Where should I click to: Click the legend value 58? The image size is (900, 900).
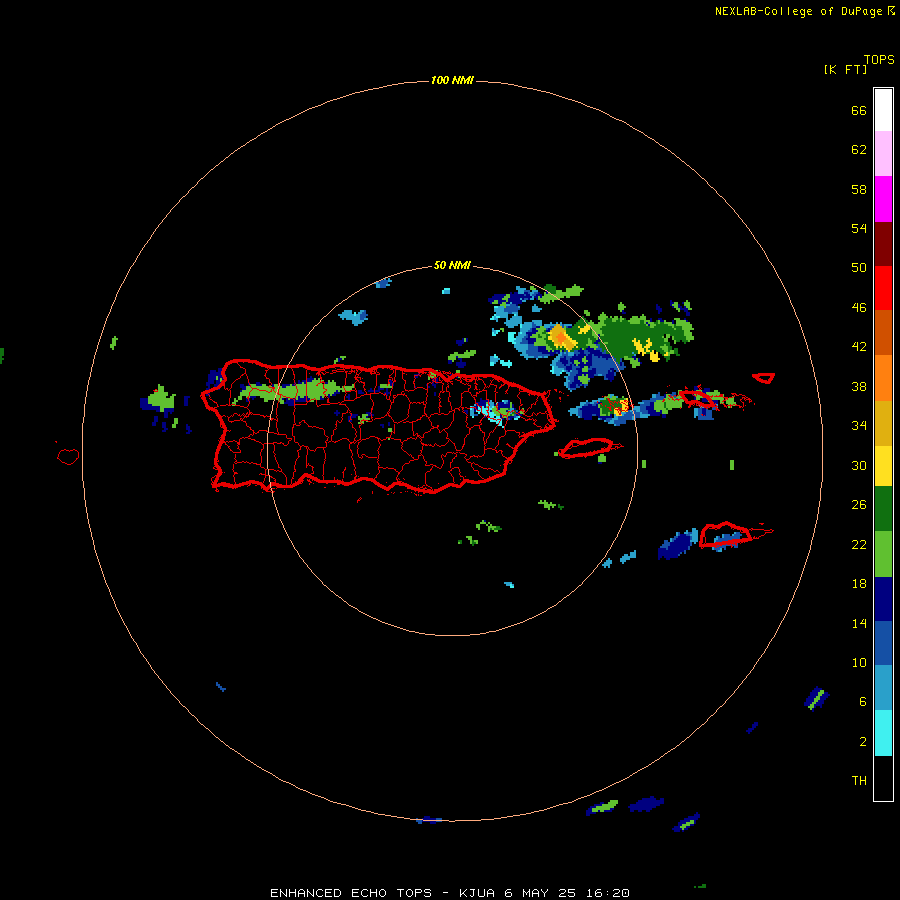[x=859, y=189]
